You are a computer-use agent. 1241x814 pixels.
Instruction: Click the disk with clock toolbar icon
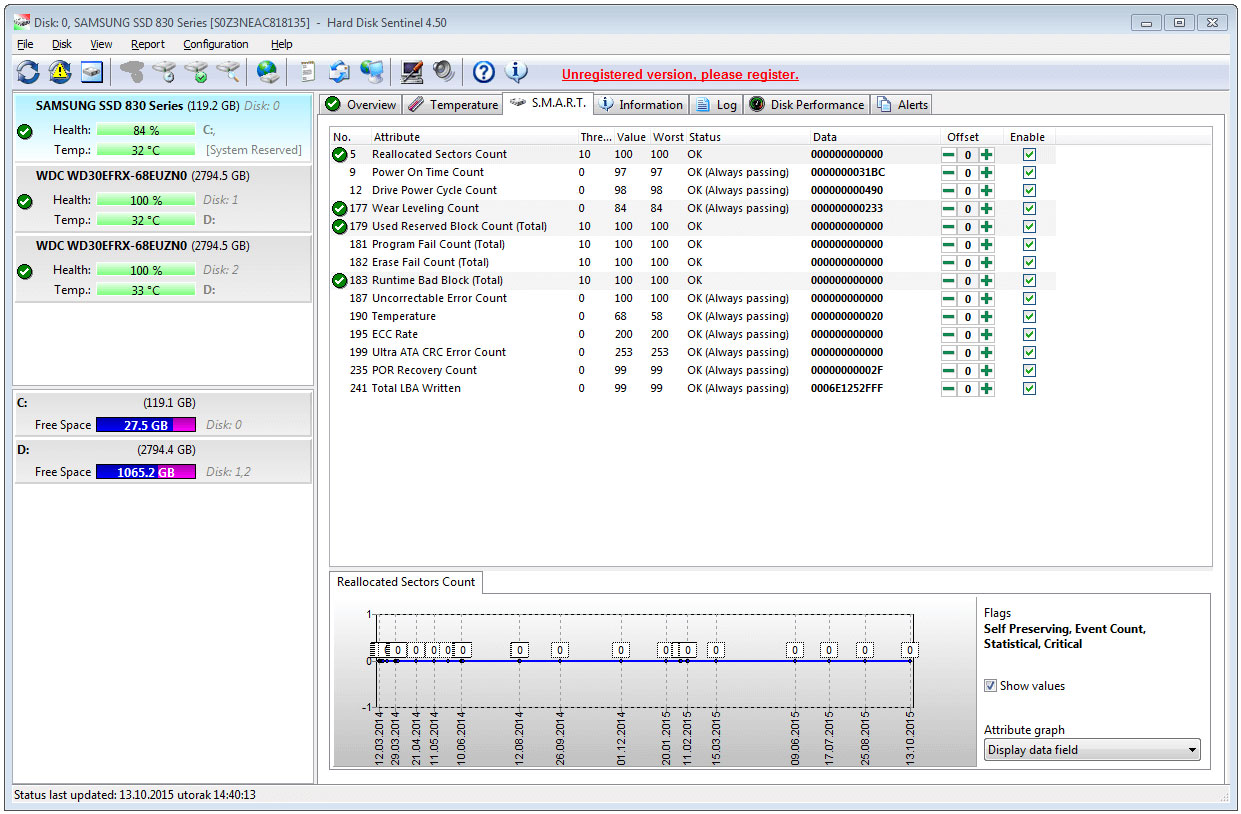pyautogui.click(x=164, y=72)
